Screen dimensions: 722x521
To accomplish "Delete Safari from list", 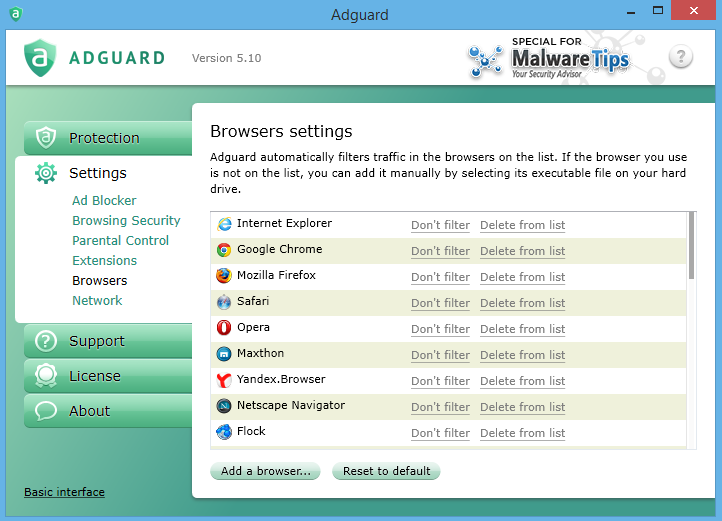I will 523,303.
